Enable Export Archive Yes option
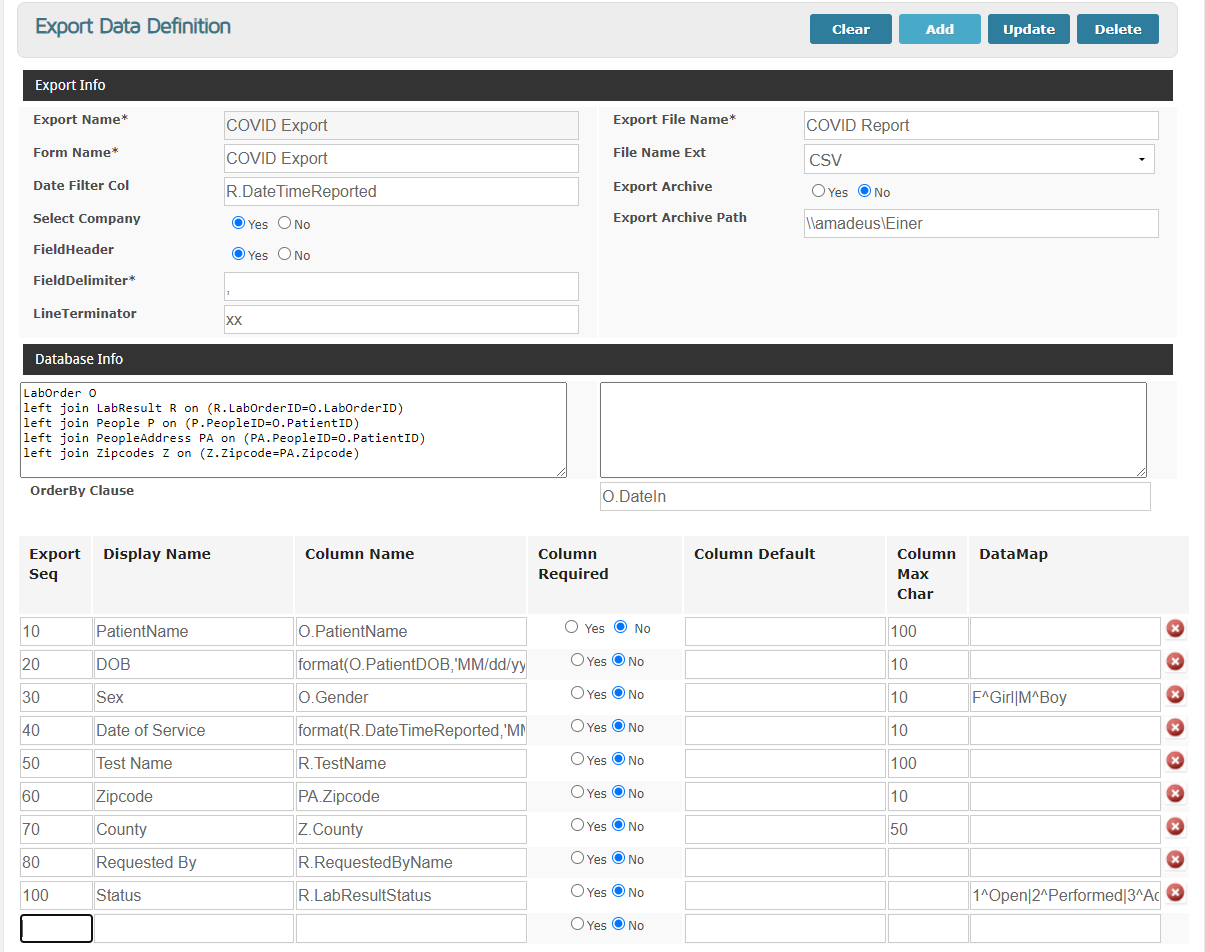This screenshot has width=1205, height=952. [818, 191]
